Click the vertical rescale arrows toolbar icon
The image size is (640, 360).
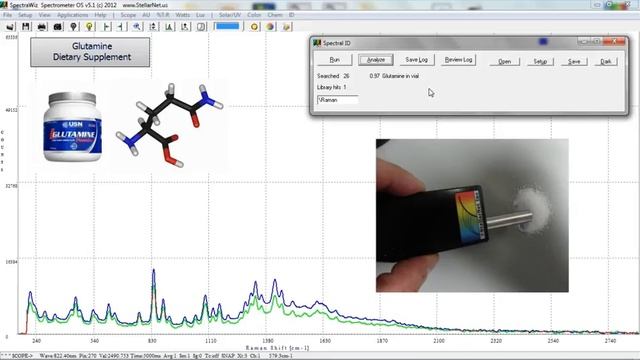pyautogui.click(x=153, y=27)
